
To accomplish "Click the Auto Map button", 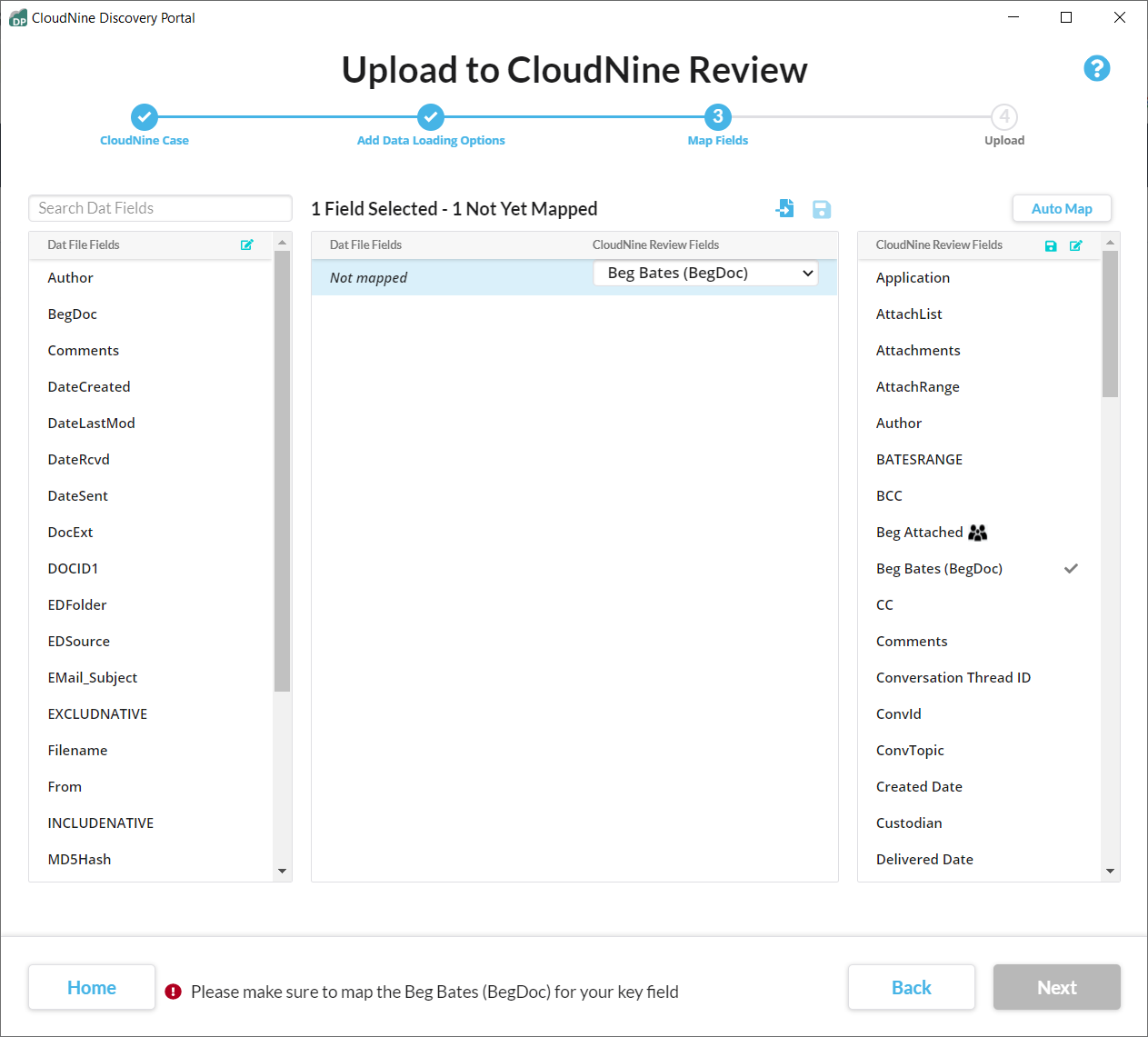I will pos(1061,208).
